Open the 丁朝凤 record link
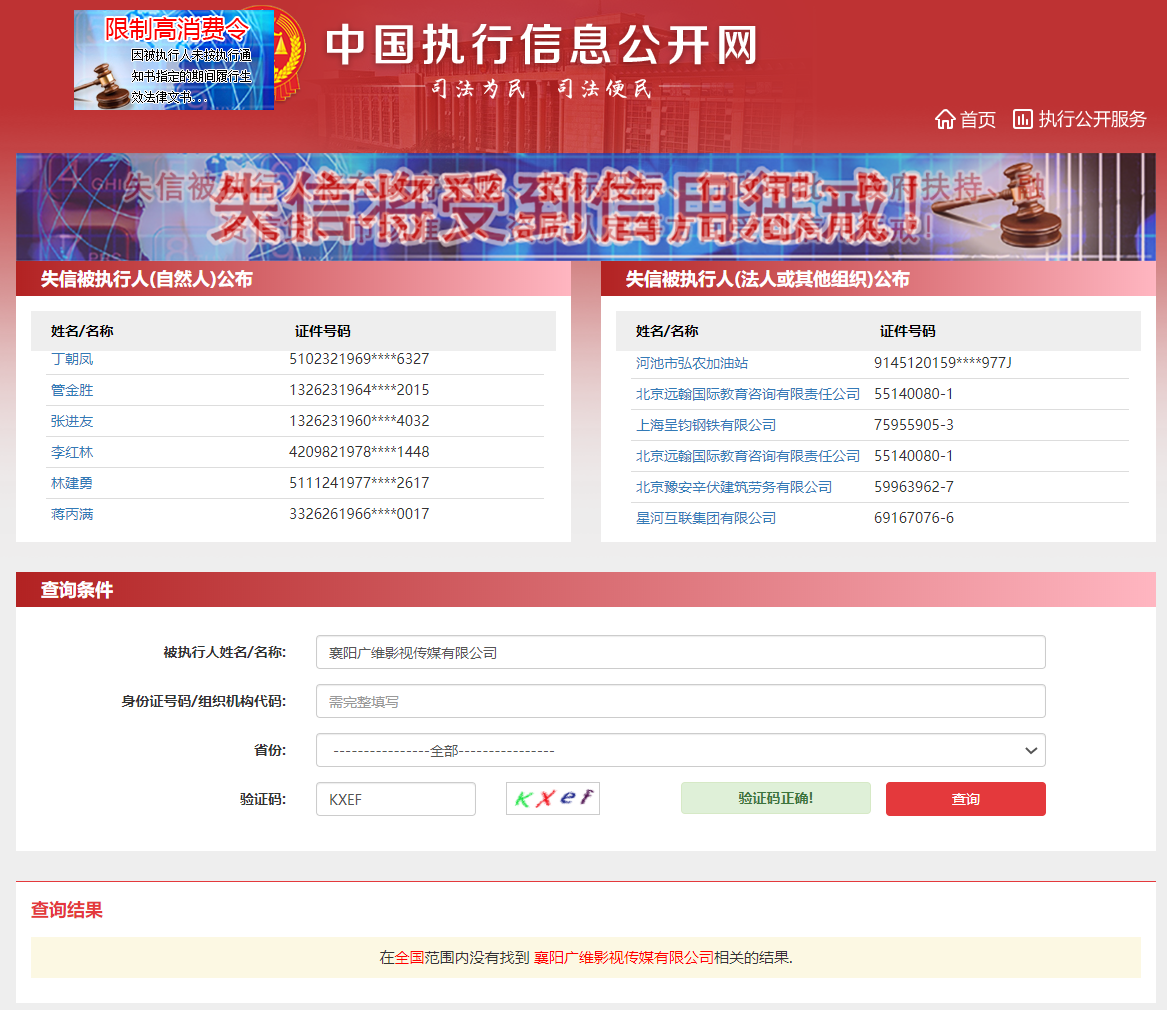Image resolution: width=1167 pixels, height=1010 pixels. point(72,359)
